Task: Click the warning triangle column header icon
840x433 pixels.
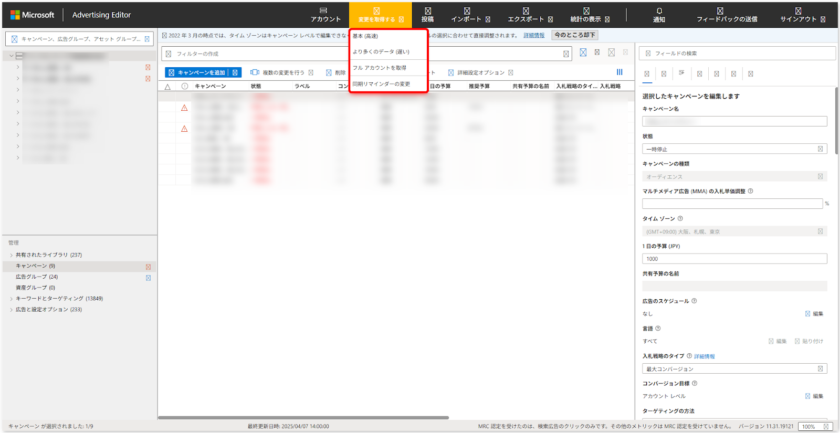Action: point(168,87)
